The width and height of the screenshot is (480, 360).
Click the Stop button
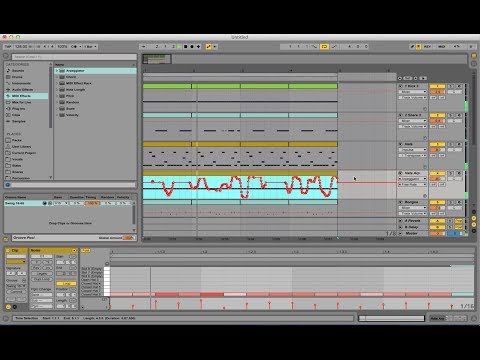[x=186, y=47]
